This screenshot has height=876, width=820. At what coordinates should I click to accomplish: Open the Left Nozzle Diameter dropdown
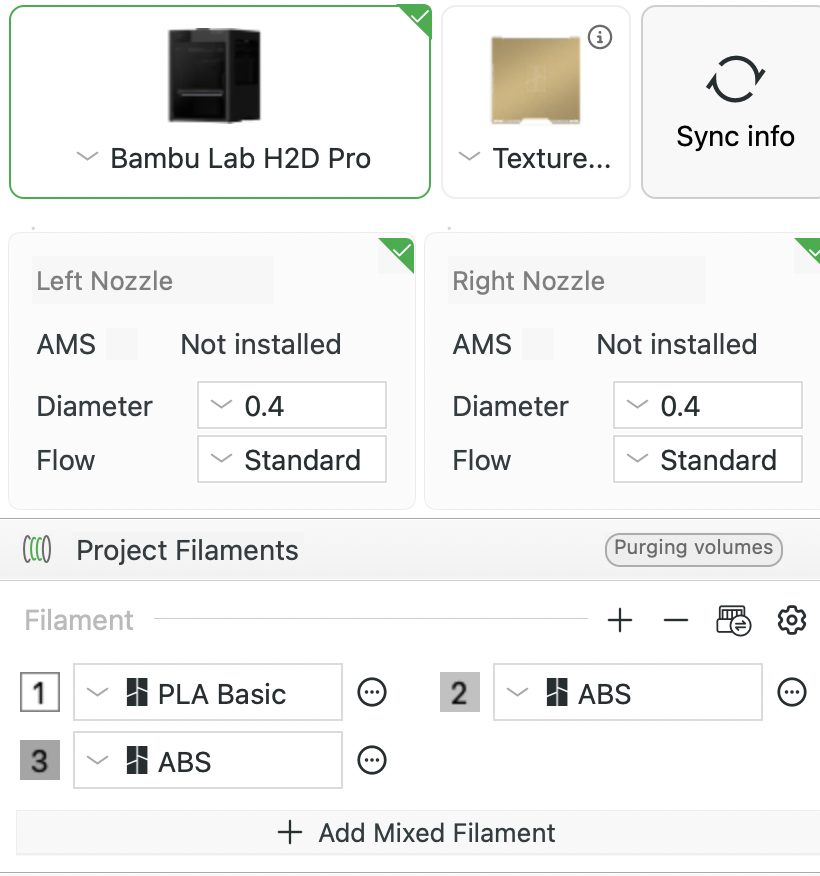tap(292, 405)
